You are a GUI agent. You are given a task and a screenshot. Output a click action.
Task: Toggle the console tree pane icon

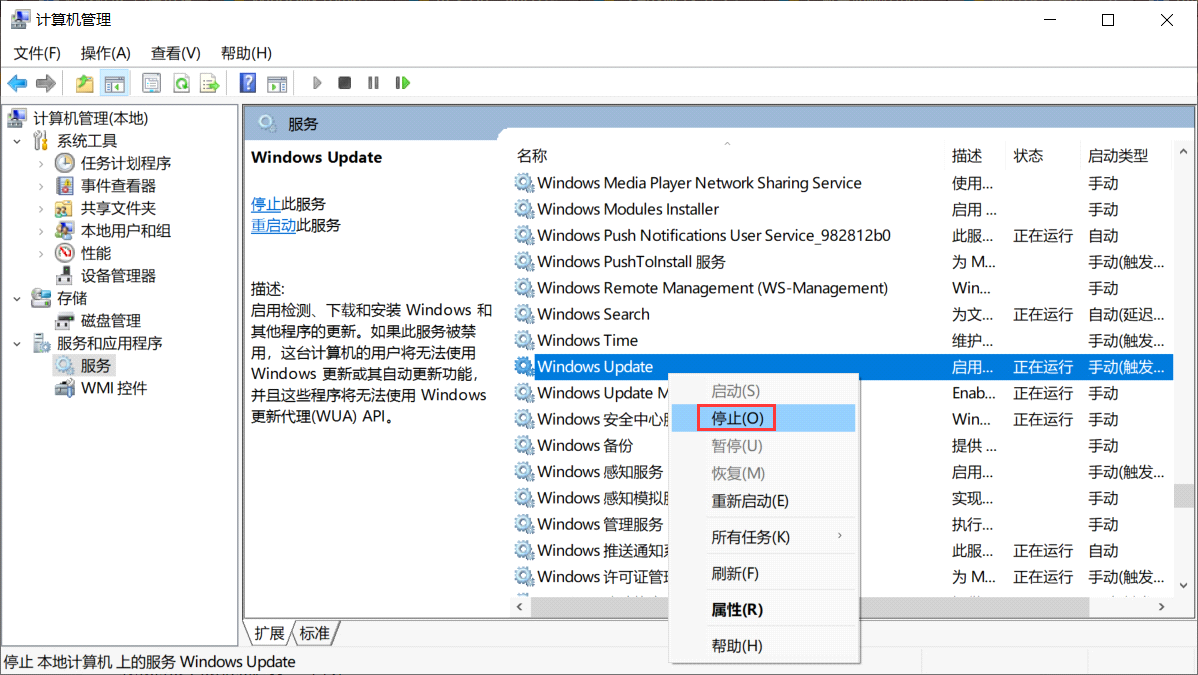(115, 82)
